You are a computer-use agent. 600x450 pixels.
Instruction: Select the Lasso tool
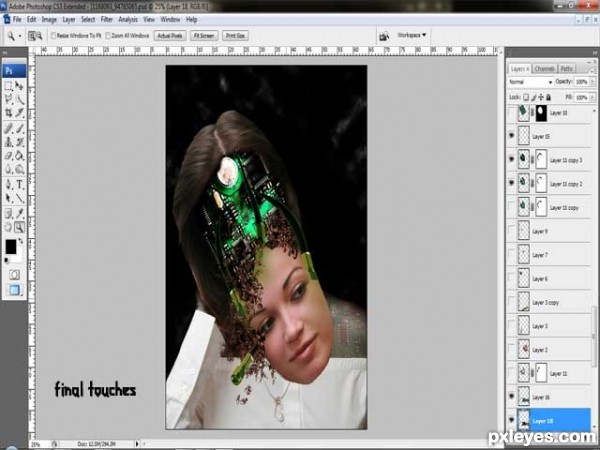(8, 99)
